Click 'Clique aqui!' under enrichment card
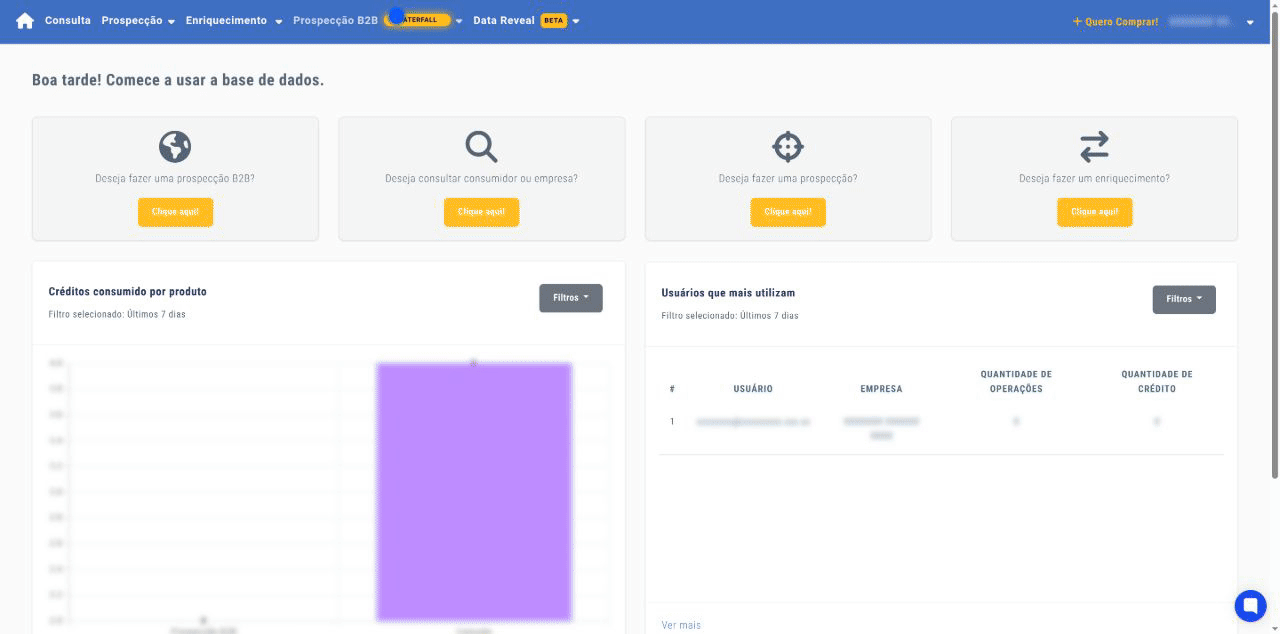This screenshot has width=1280, height=634. [1094, 212]
